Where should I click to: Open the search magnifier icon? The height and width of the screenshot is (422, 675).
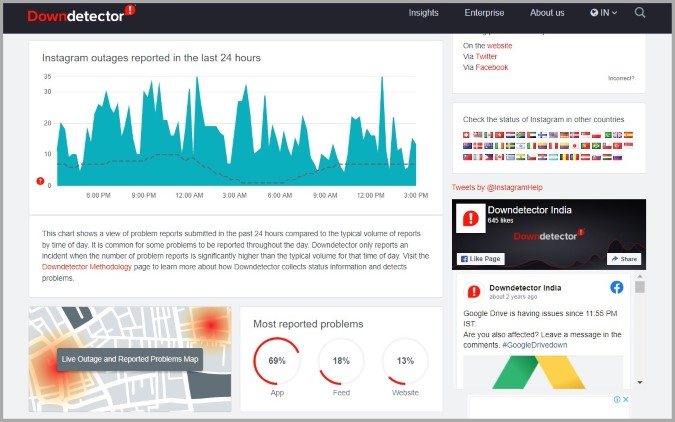(x=640, y=12)
